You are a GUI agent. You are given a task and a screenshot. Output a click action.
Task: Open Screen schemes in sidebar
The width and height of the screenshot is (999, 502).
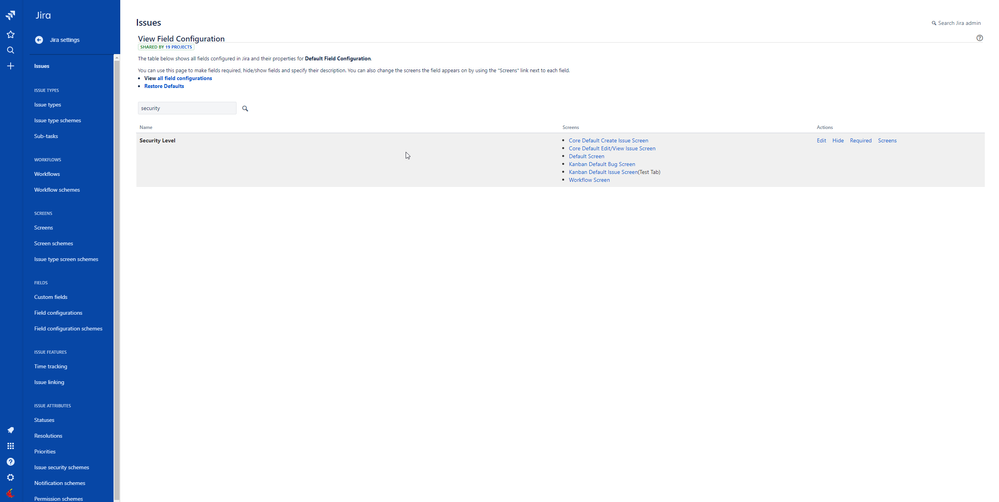coord(54,243)
